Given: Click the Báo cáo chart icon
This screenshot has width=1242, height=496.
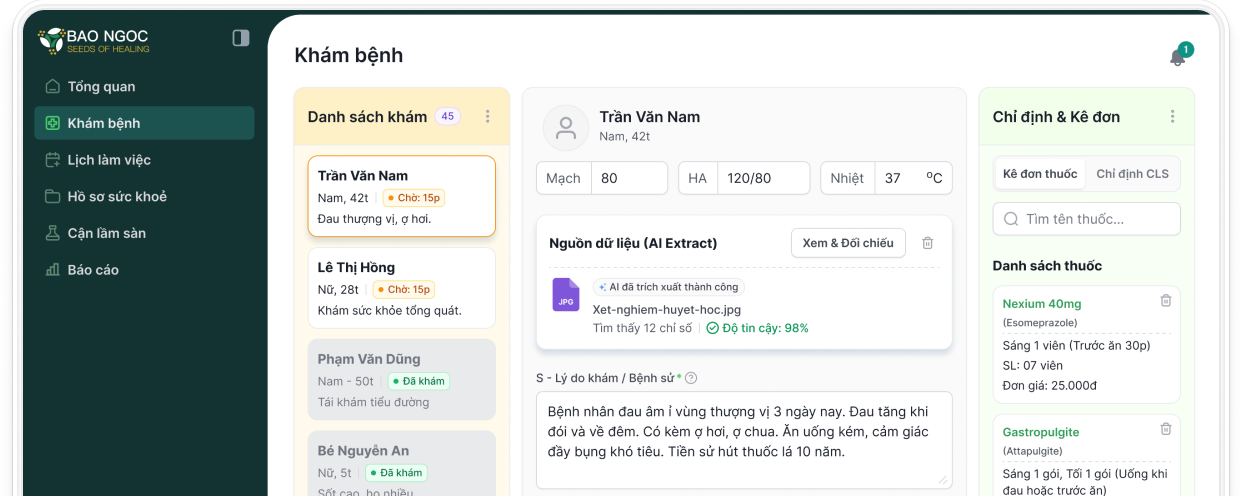Looking at the screenshot, I should point(52,270).
